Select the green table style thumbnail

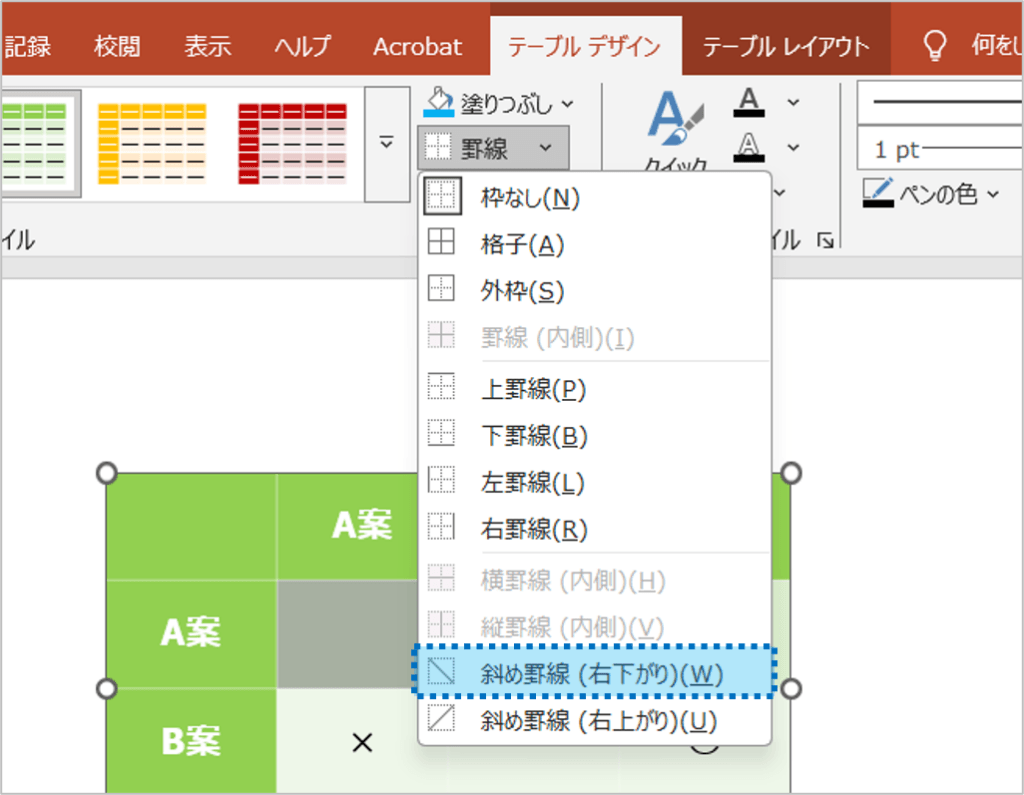[39, 143]
